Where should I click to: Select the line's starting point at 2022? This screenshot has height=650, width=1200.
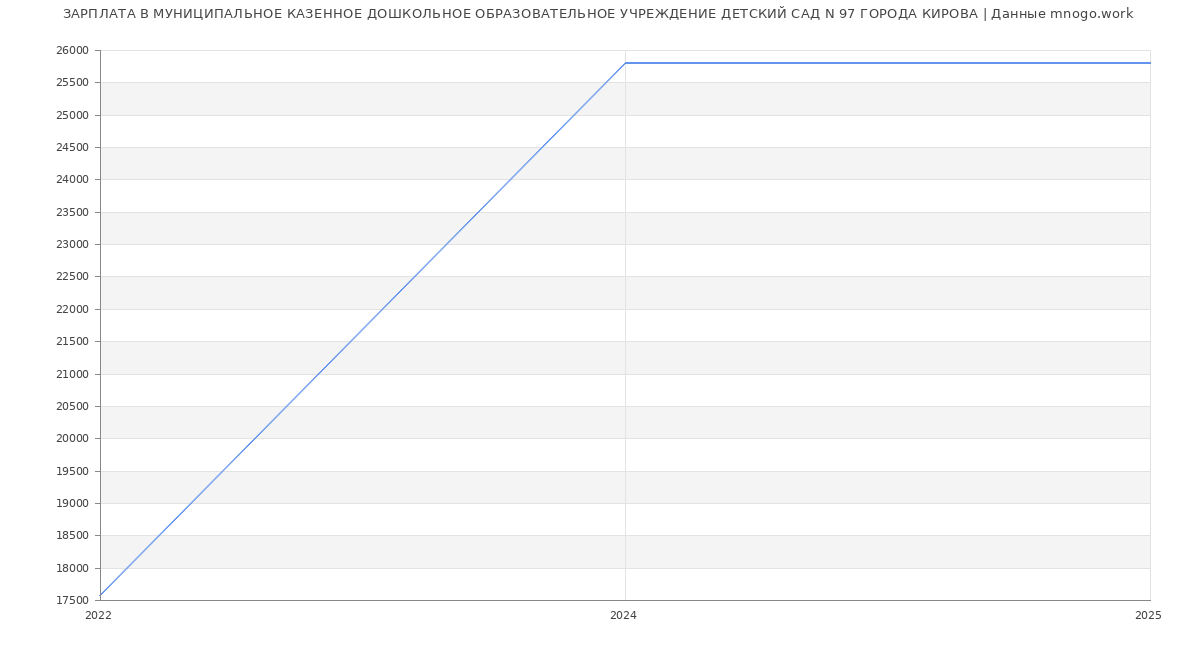(100, 596)
